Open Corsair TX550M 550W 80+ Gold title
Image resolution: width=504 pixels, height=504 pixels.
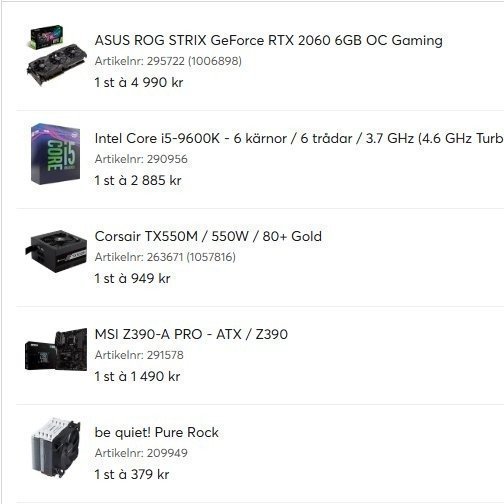[x=208, y=236]
